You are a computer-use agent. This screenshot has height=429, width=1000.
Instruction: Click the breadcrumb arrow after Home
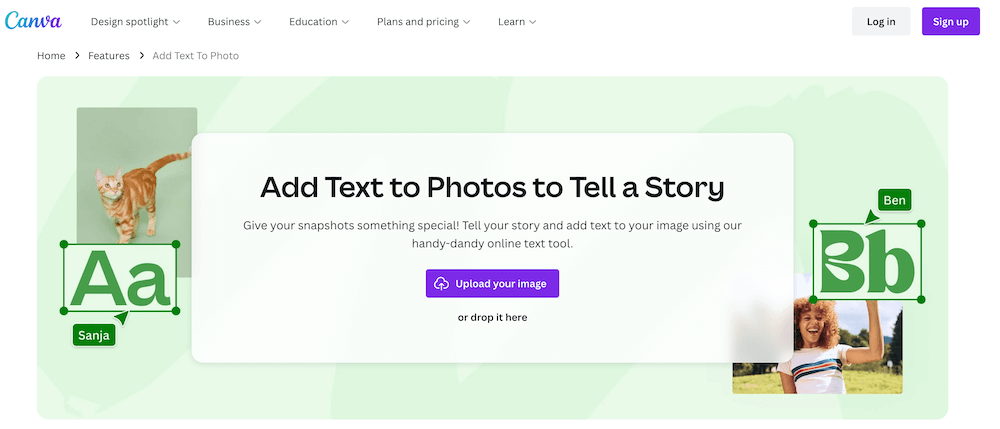click(77, 56)
